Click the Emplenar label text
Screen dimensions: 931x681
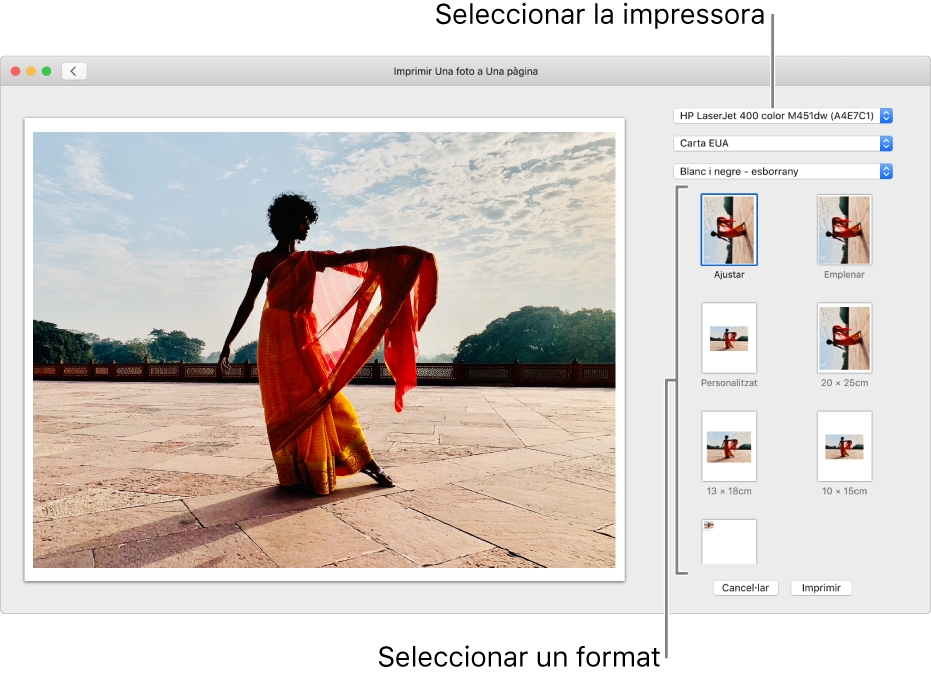(x=844, y=274)
